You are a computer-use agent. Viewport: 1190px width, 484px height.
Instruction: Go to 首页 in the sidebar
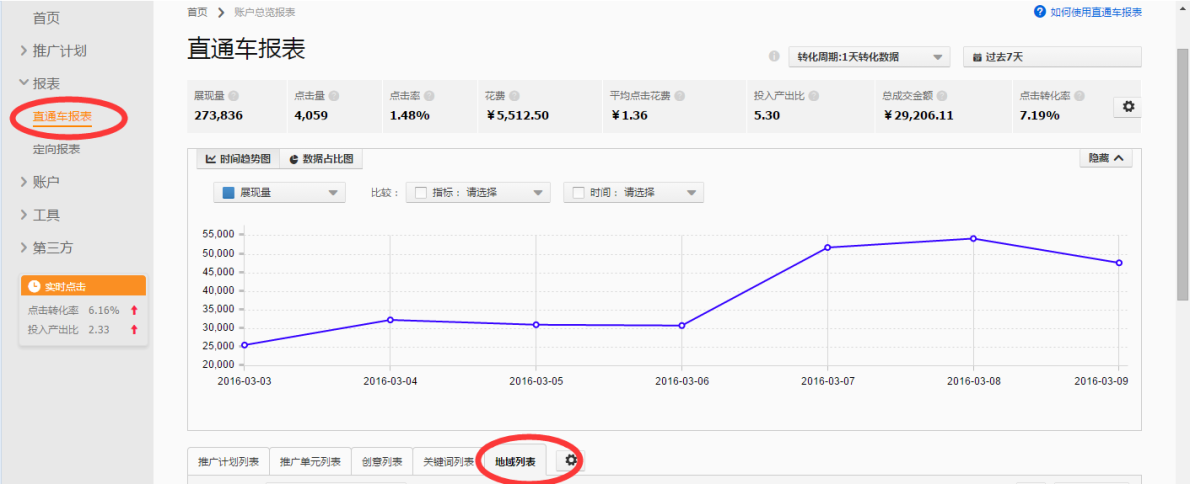(x=46, y=18)
